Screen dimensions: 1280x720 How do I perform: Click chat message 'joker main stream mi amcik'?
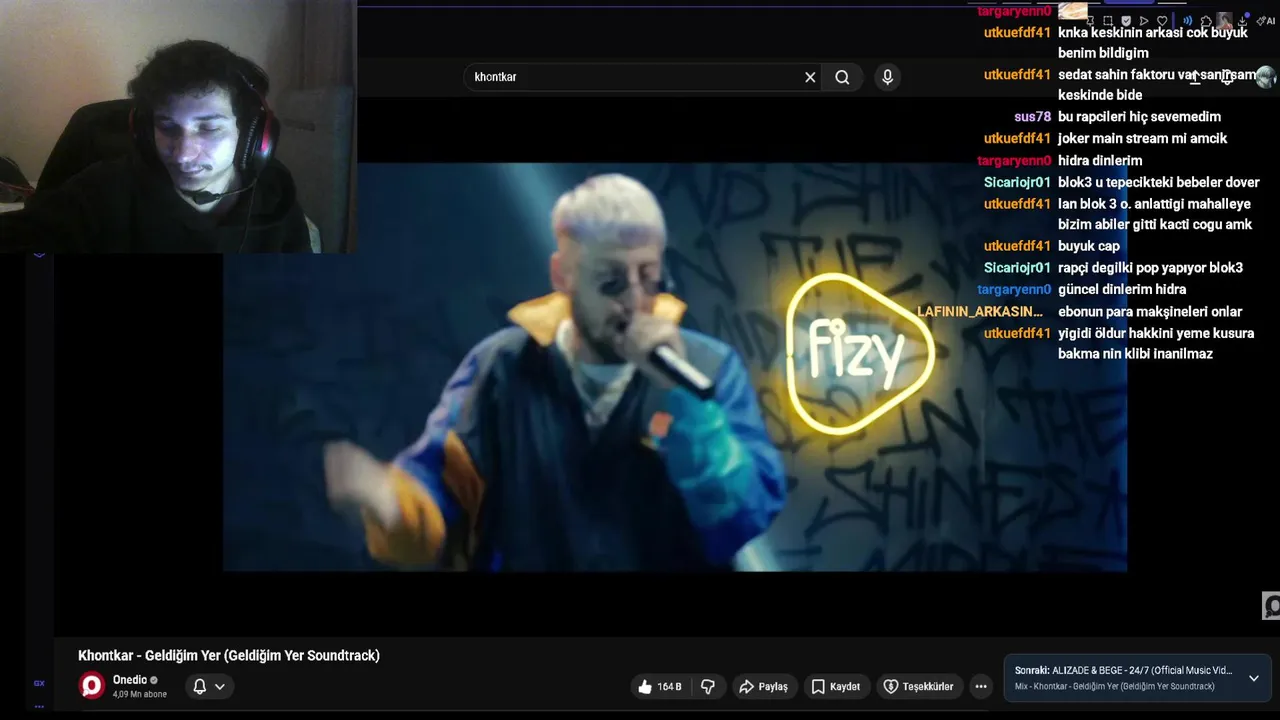coord(1142,139)
